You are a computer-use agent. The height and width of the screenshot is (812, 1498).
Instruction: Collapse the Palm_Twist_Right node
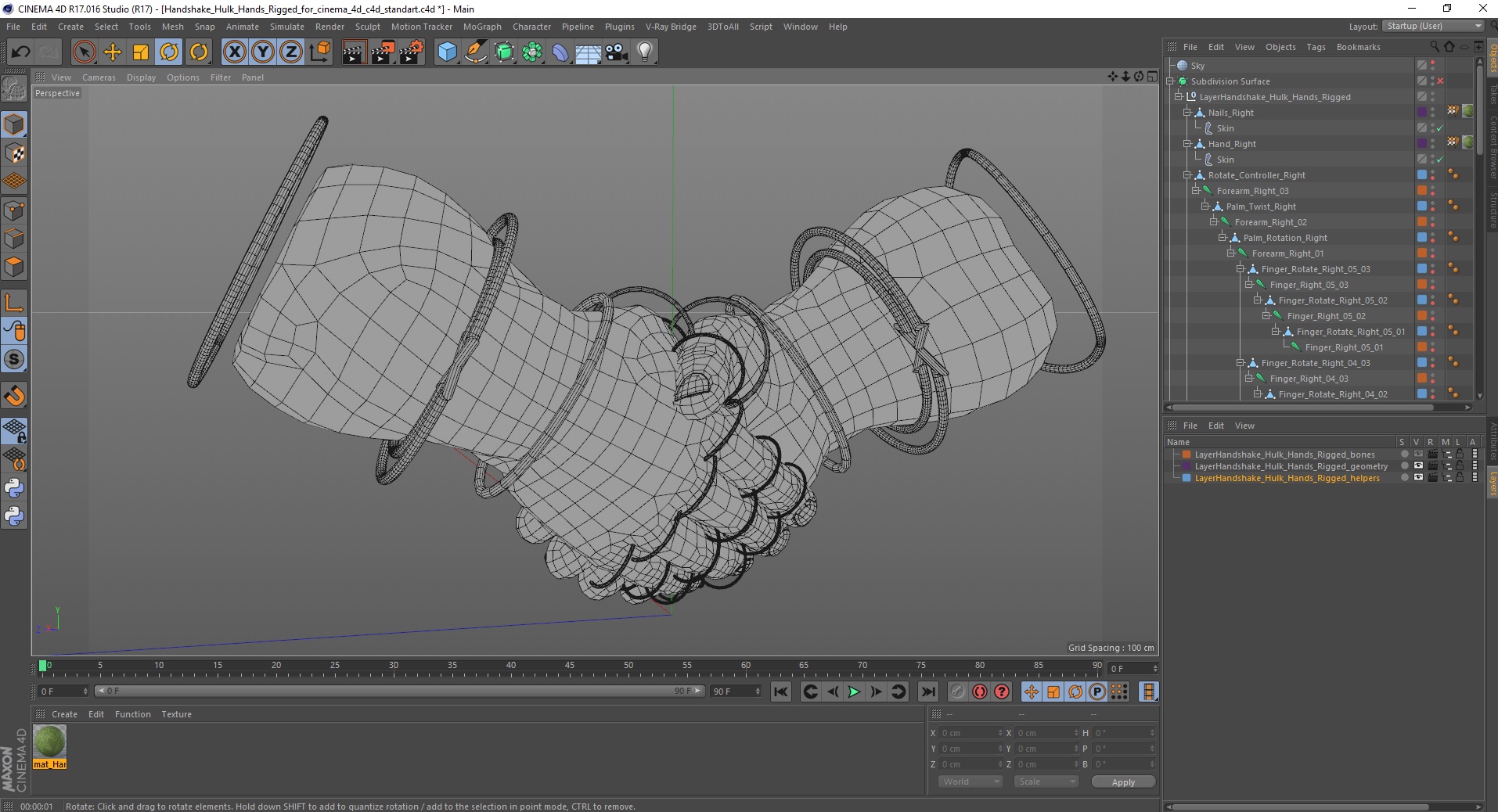pos(1205,207)
